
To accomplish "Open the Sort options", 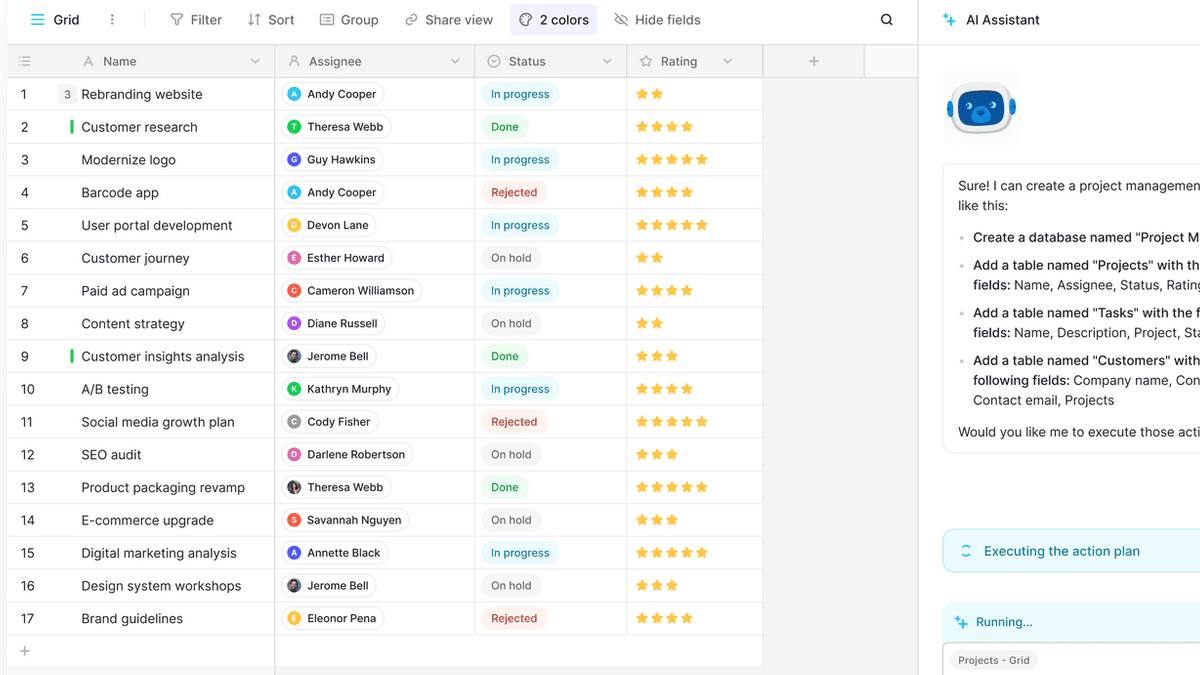I will coord(271,20).
